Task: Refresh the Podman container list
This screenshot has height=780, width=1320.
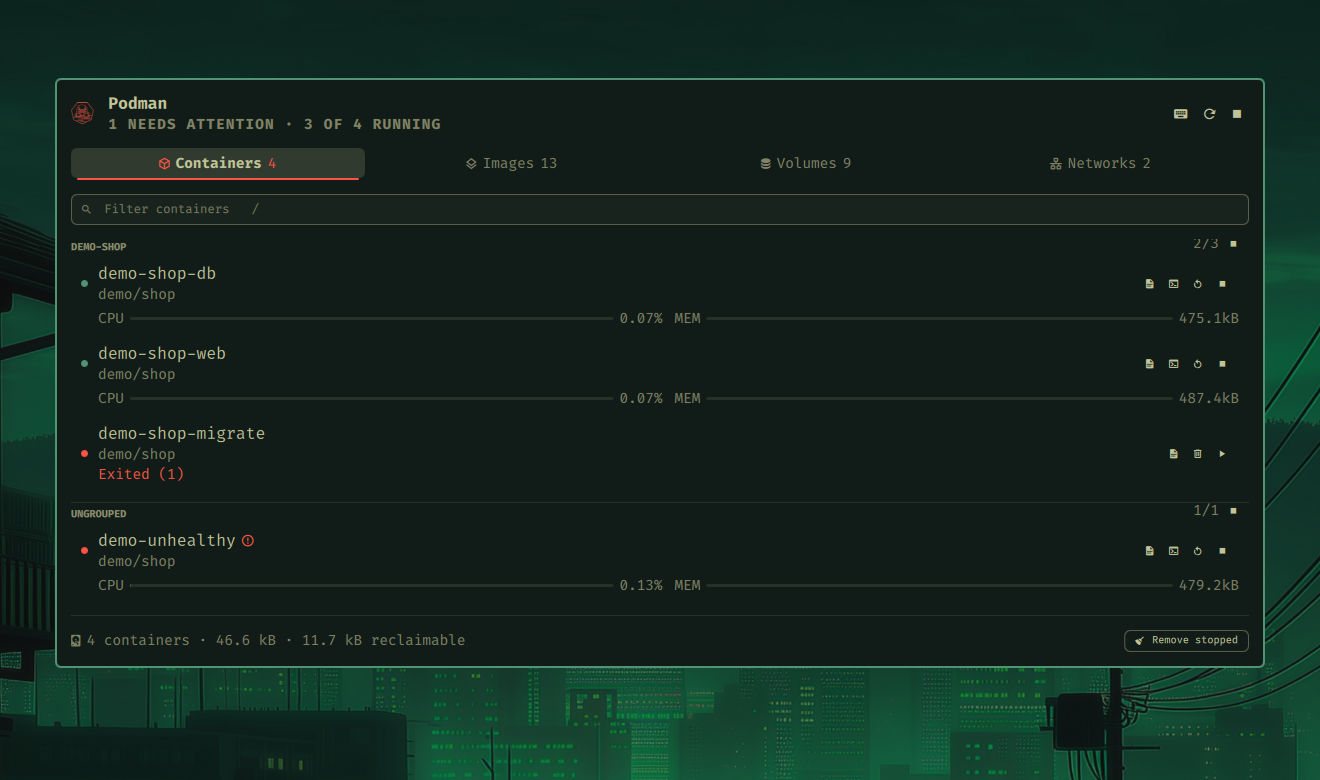Action: 1209,114
